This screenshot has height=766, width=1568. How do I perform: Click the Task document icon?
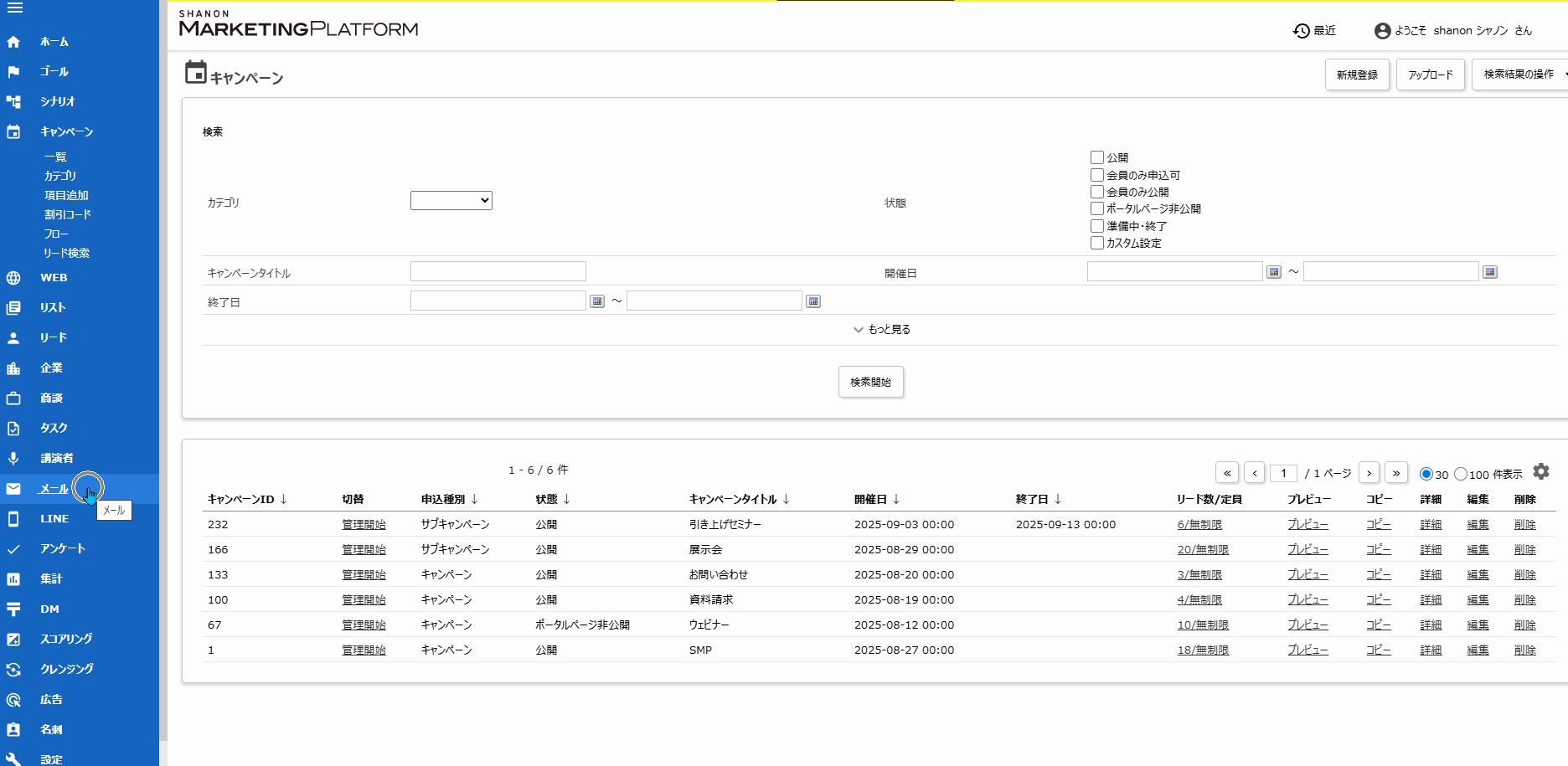point(13,429)
